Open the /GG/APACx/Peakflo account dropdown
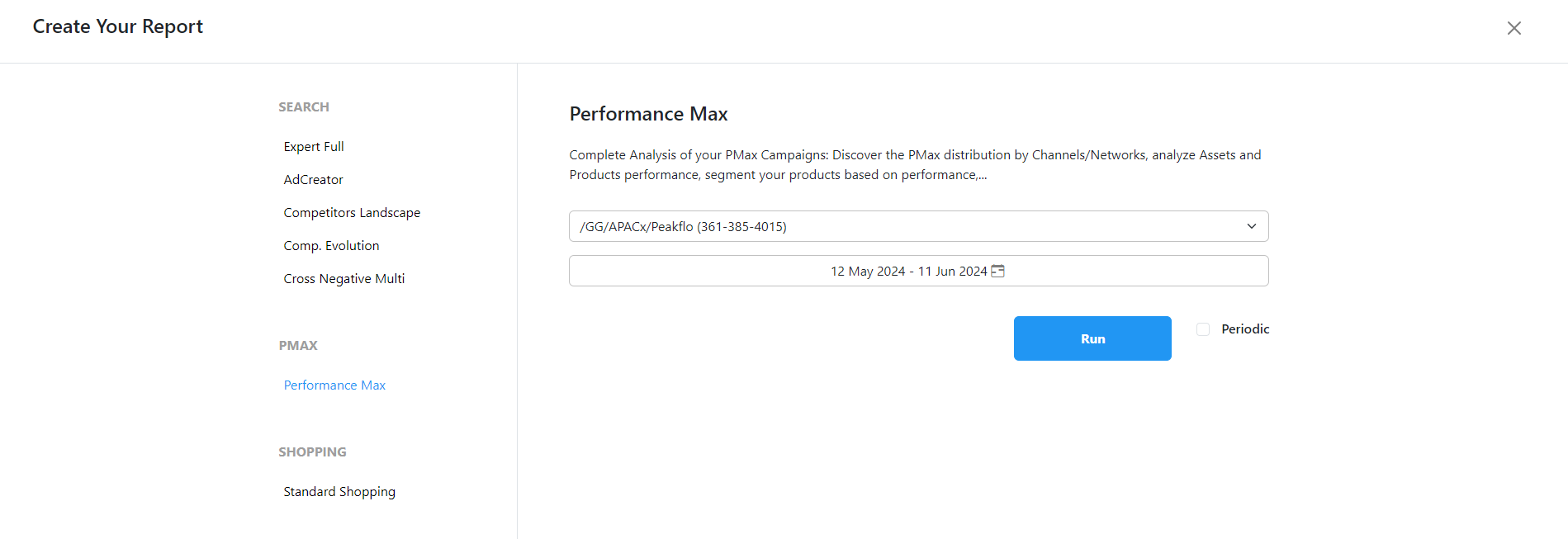 coord(918,226)
